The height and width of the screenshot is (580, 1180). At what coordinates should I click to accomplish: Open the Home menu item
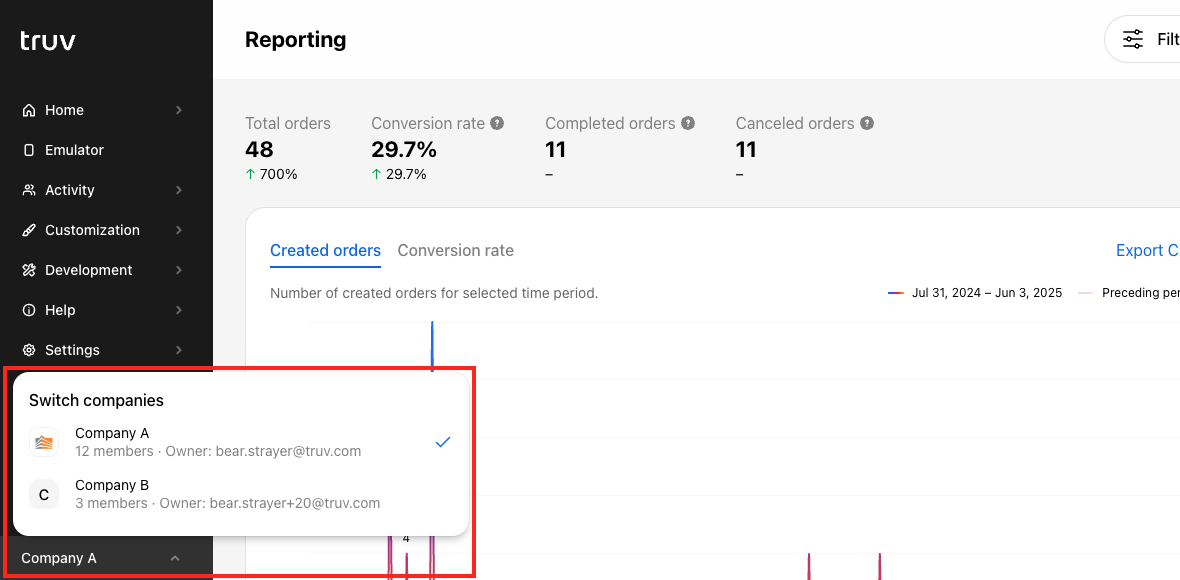click(x=104, y=111)
